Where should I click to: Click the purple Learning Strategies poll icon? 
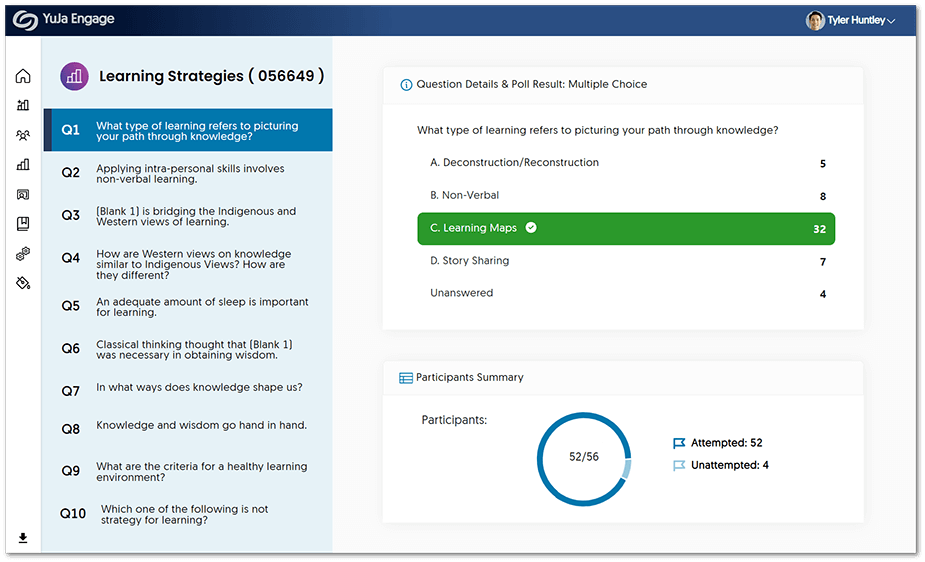tap(74, 76)
